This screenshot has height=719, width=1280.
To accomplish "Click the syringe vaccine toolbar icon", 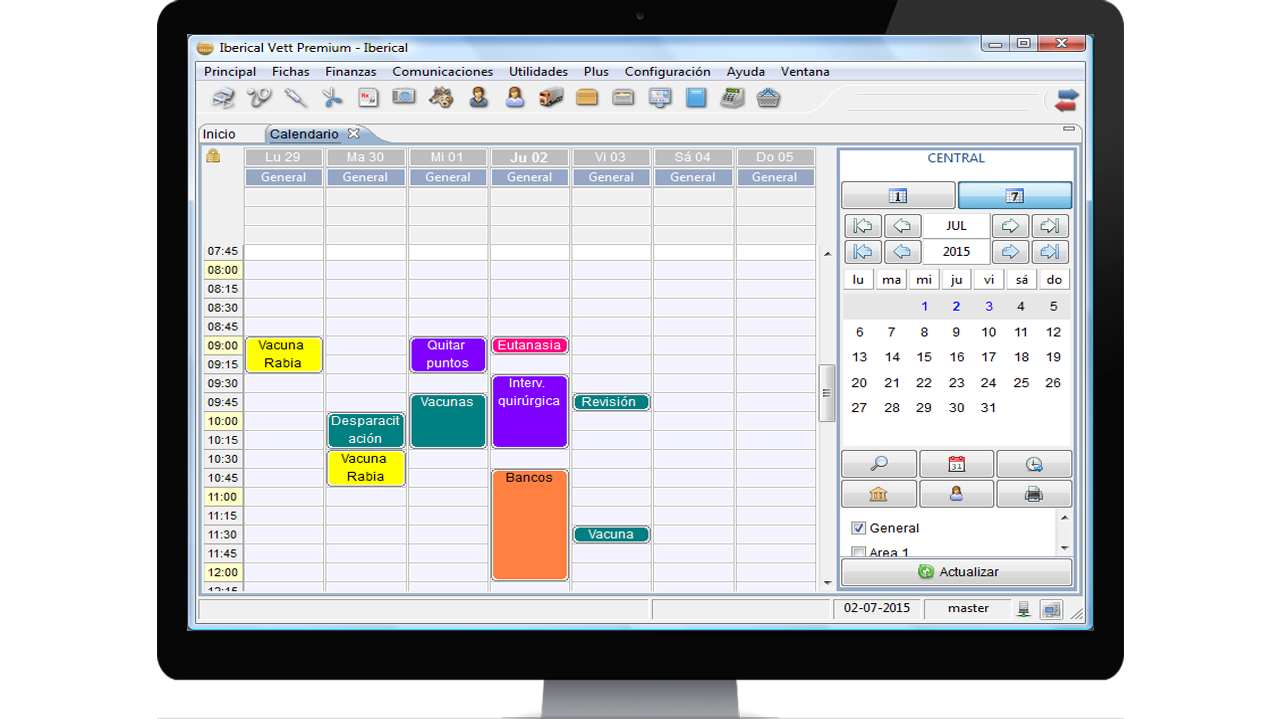I will click(x=295, y=98).
